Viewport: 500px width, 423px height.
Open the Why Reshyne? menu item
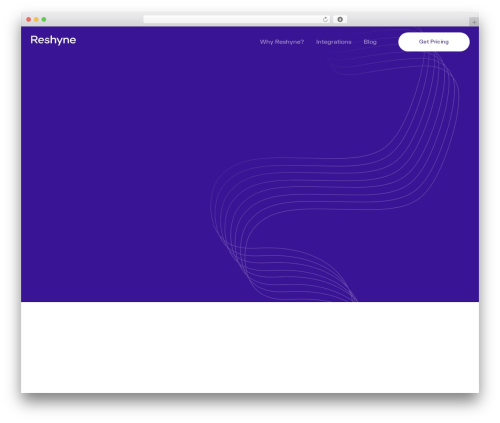click(282, 42)
